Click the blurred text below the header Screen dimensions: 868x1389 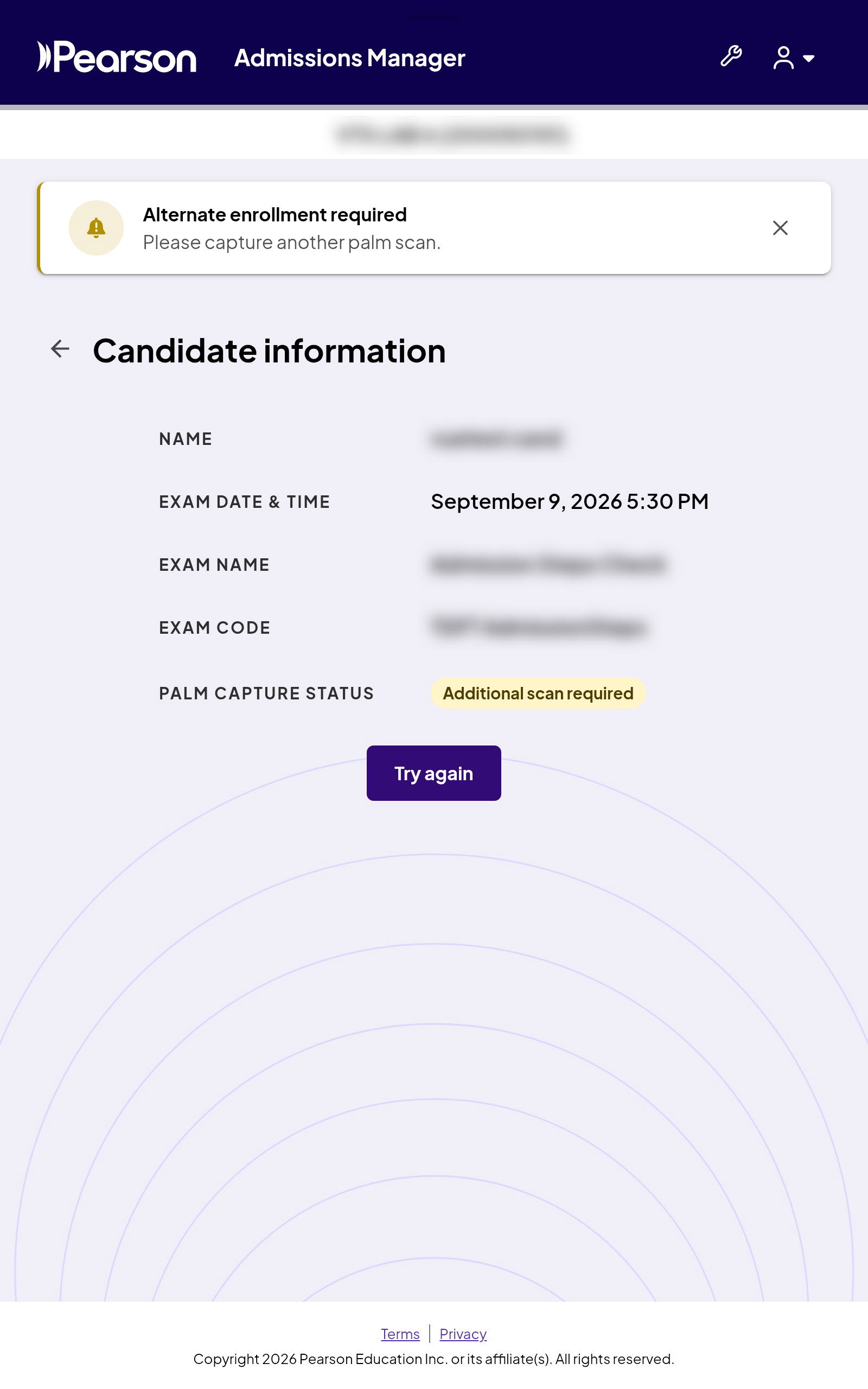tap(452, 135)
